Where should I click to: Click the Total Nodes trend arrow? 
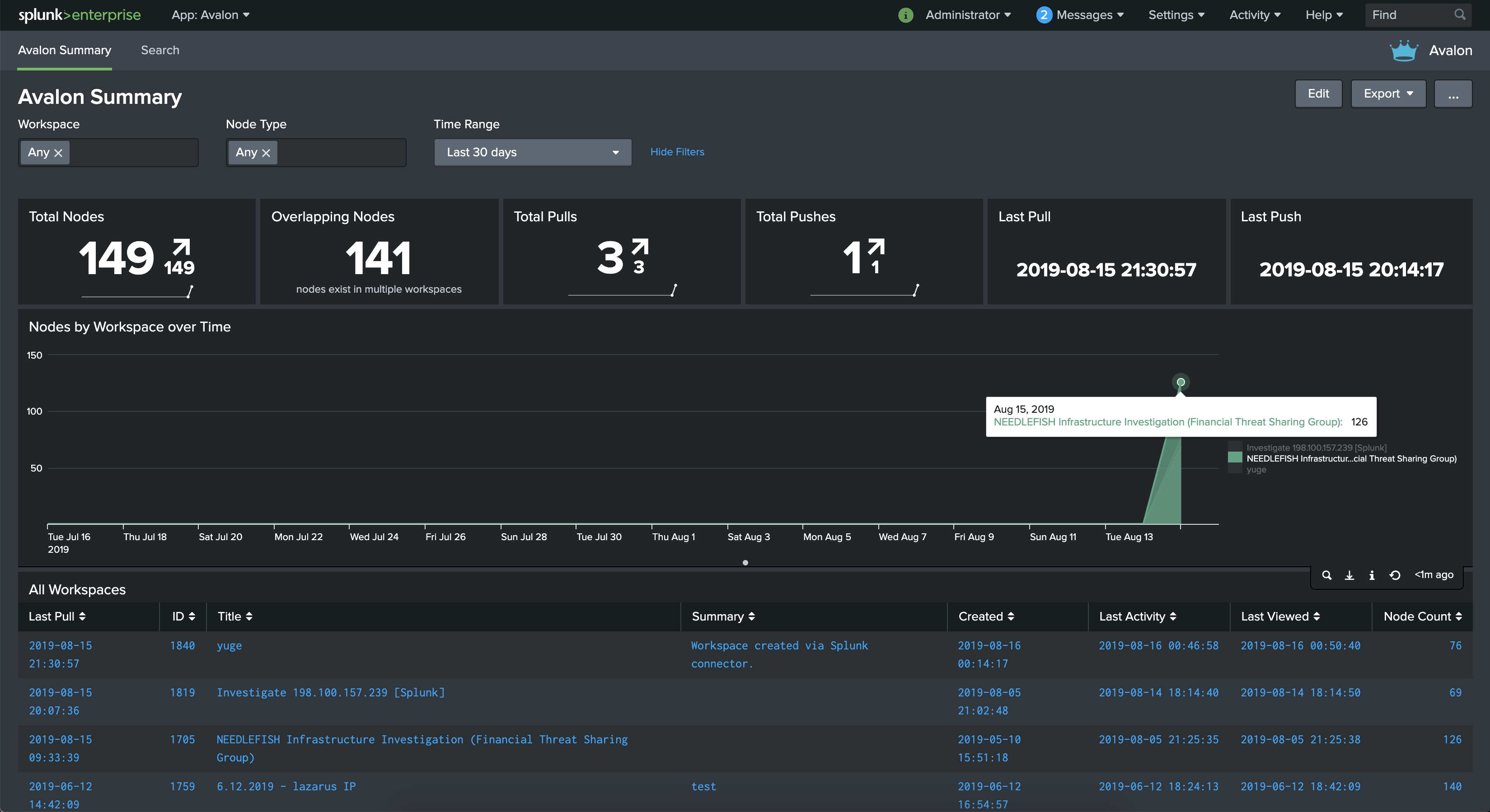click(182, 247)
